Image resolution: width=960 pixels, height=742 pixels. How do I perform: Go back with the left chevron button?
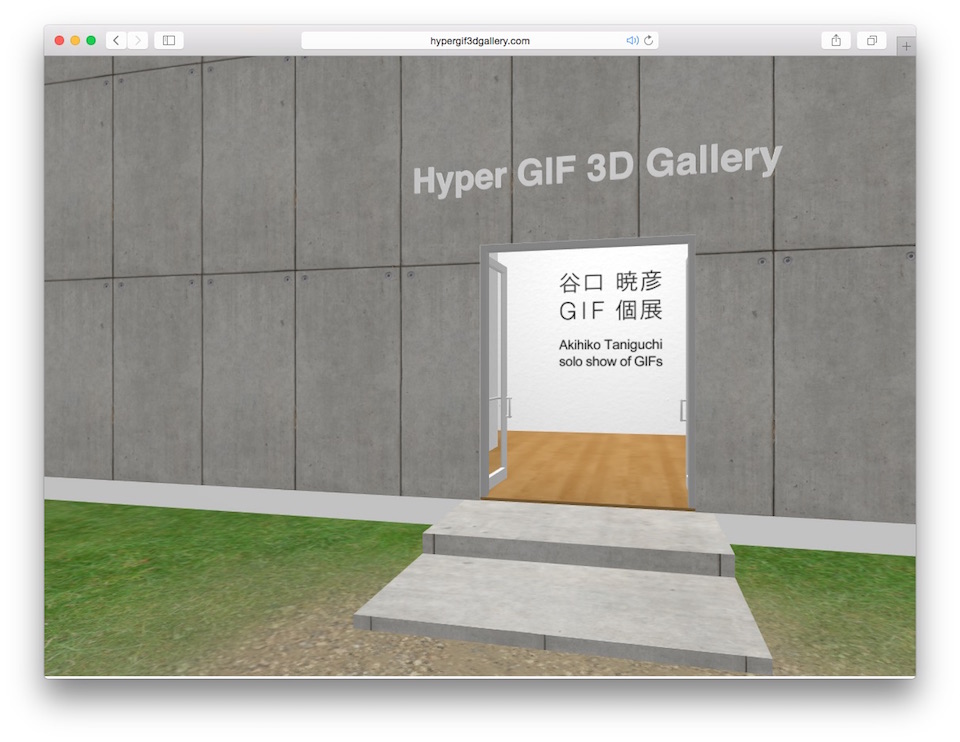[116, 41]
